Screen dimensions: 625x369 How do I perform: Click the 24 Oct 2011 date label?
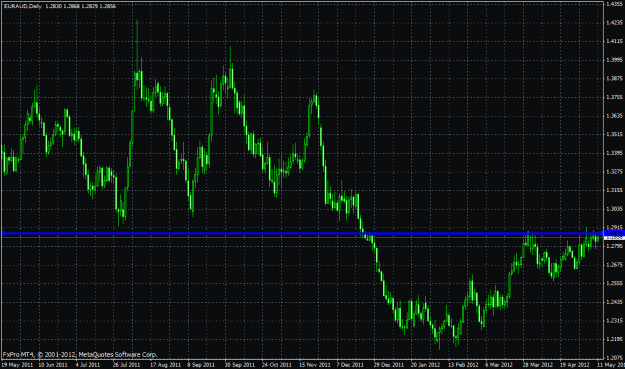(x=277, y=365)
